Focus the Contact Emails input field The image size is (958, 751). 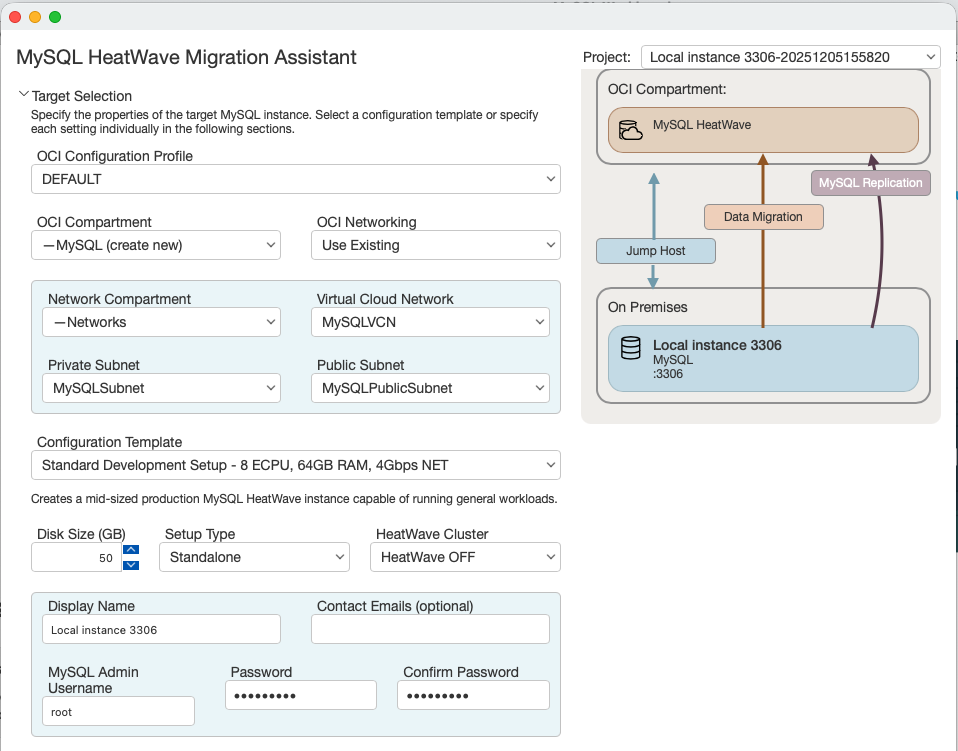point(430,629)
